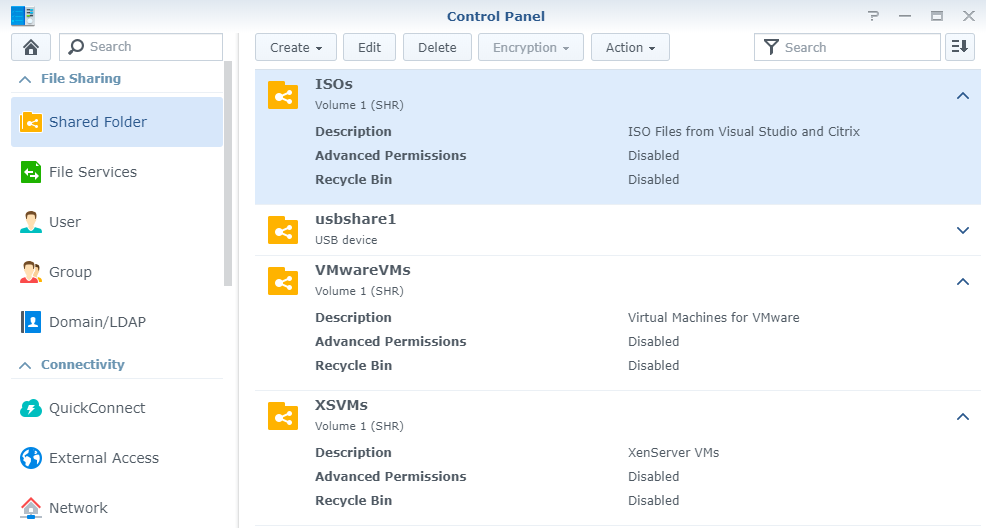986x528 pixels.
Task: Click the Edit button
Action: [x=369, y=47]
